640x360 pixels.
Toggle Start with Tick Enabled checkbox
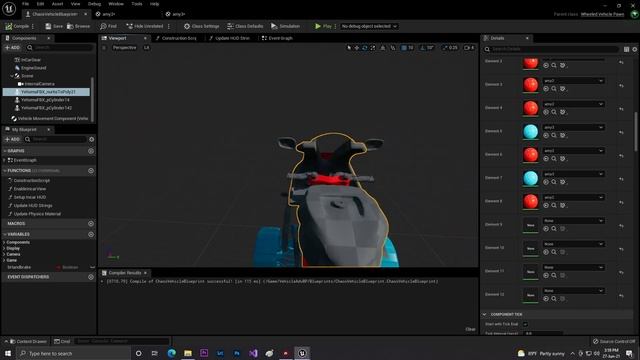click(x=525, y=324)
